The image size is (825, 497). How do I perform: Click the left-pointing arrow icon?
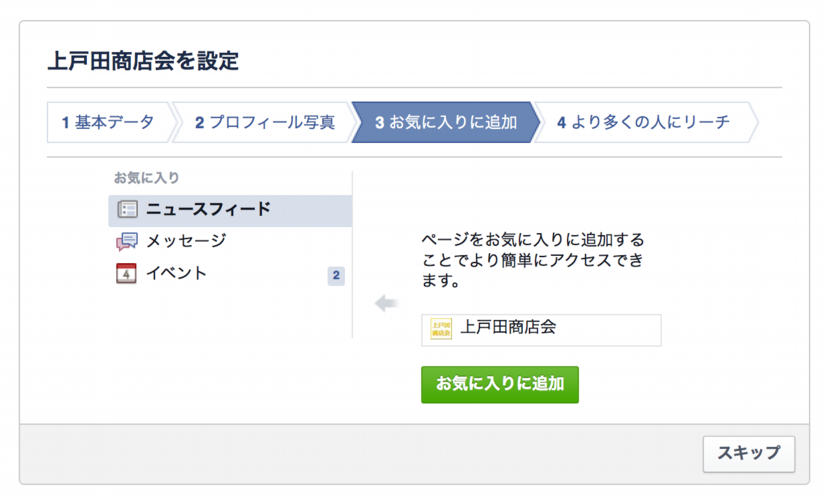pos(386,304)
